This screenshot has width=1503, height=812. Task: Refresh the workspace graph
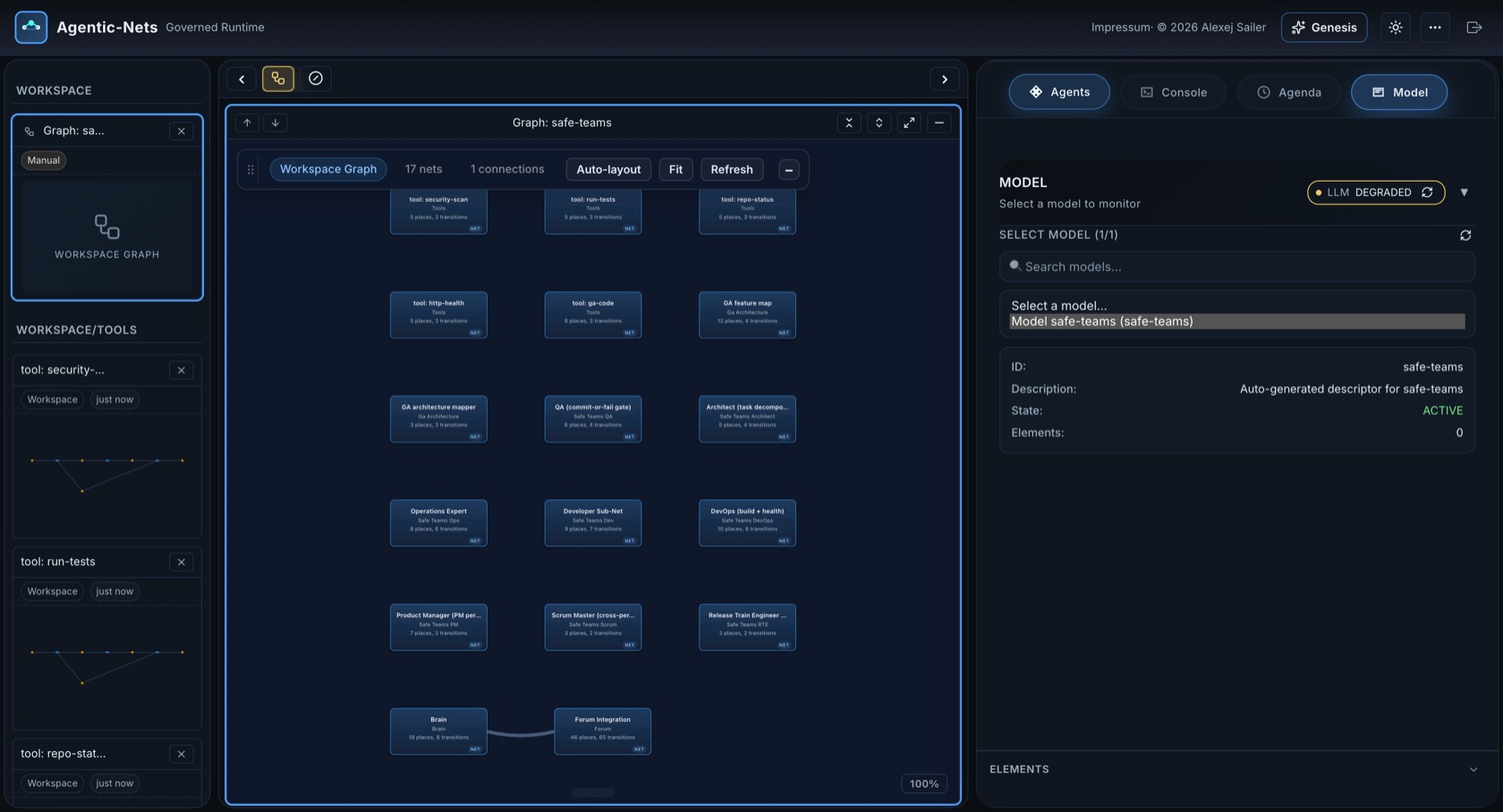(x=732, y=169)
